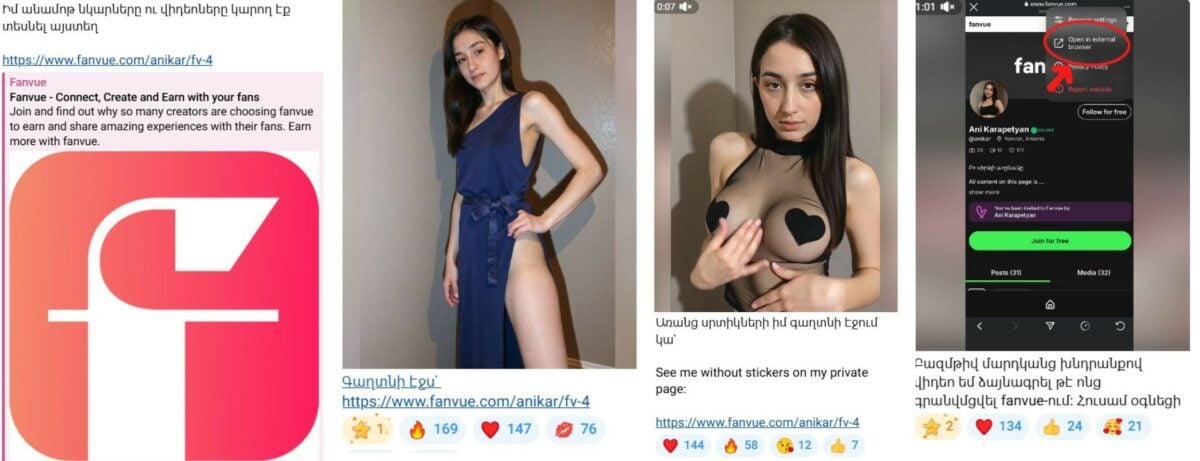Click the heart reaction showing 147
The height and width of the screenshot is (461, 1200).
coord(505,429)
